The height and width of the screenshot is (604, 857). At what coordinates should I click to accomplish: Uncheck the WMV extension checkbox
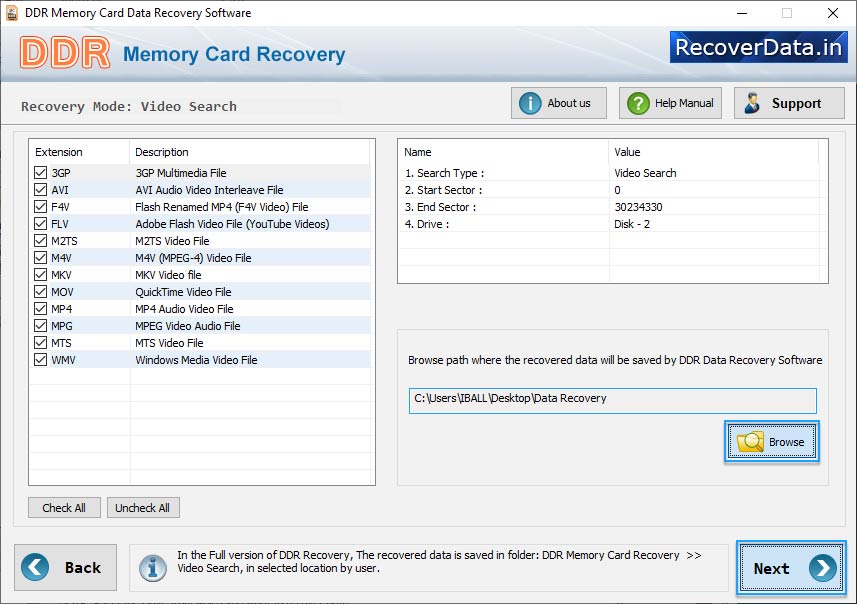click(x=40, y=359)
